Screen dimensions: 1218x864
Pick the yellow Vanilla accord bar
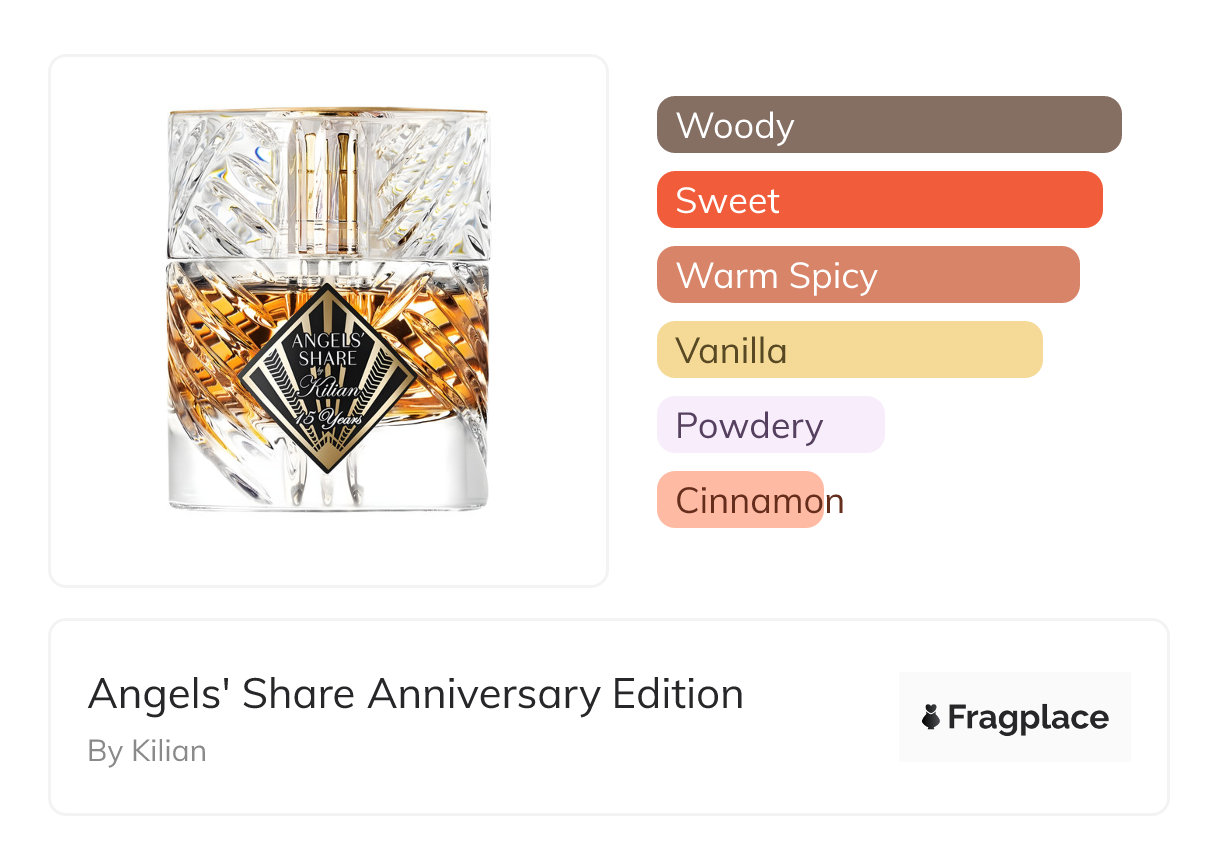[x=849, y=350]
